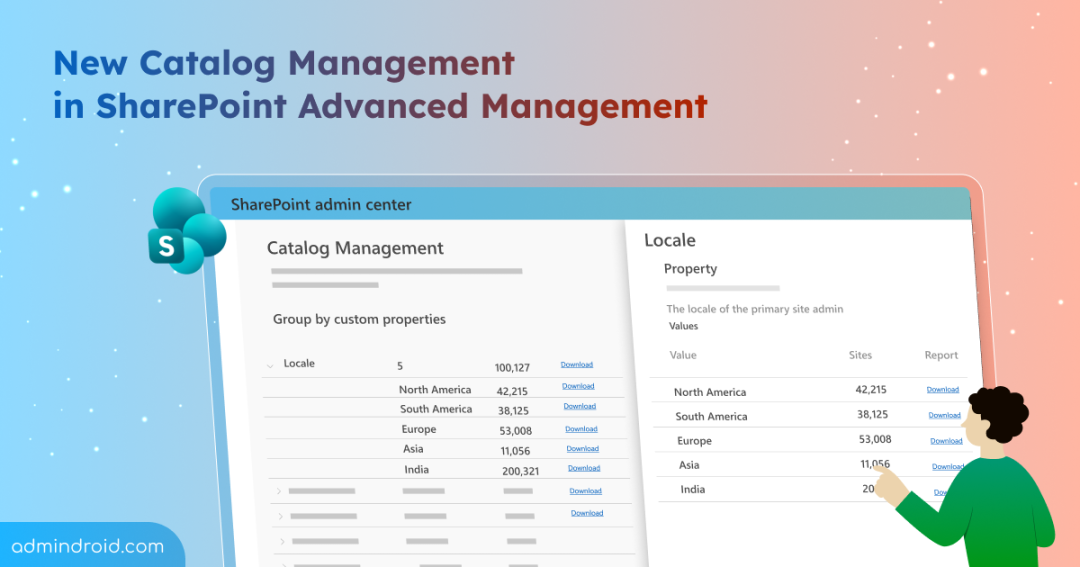Download Europe report in Locale panel
Image resolution: width=1080 pixels, height=567 pixels.
[946, 441]
